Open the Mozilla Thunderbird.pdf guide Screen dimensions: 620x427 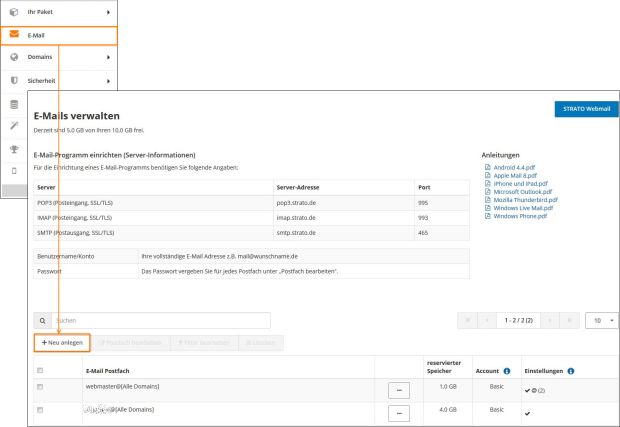pos(525,200)
